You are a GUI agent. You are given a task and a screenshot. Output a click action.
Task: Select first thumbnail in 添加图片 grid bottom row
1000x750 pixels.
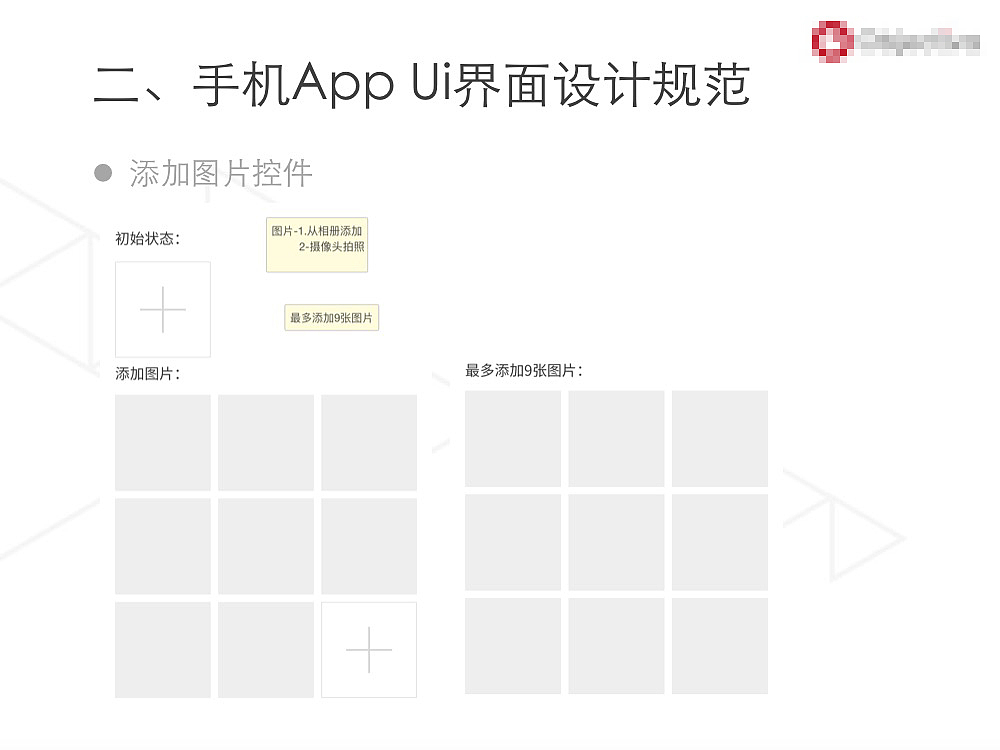tap(163, 650)
